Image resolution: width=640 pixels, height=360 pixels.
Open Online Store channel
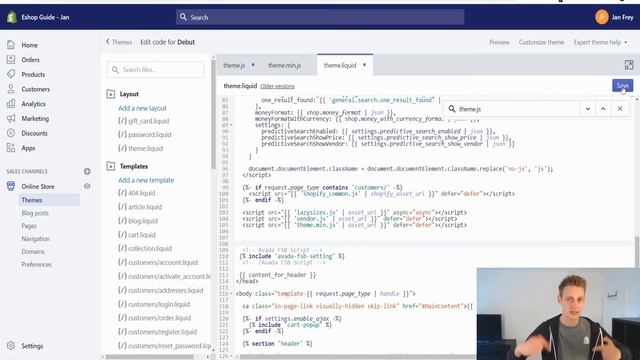pyautogui.click(x=38, y=186)
